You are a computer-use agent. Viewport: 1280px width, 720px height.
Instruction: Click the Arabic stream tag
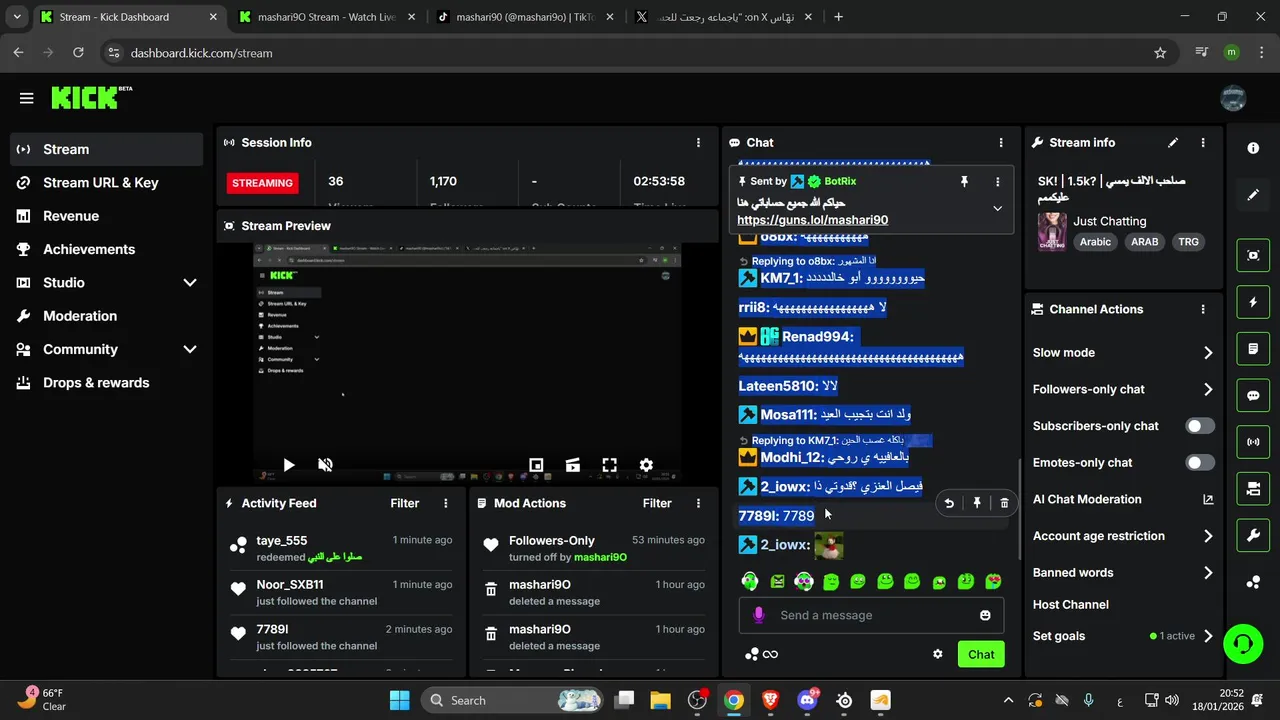pyautogui.click(x=1095, y=242)
